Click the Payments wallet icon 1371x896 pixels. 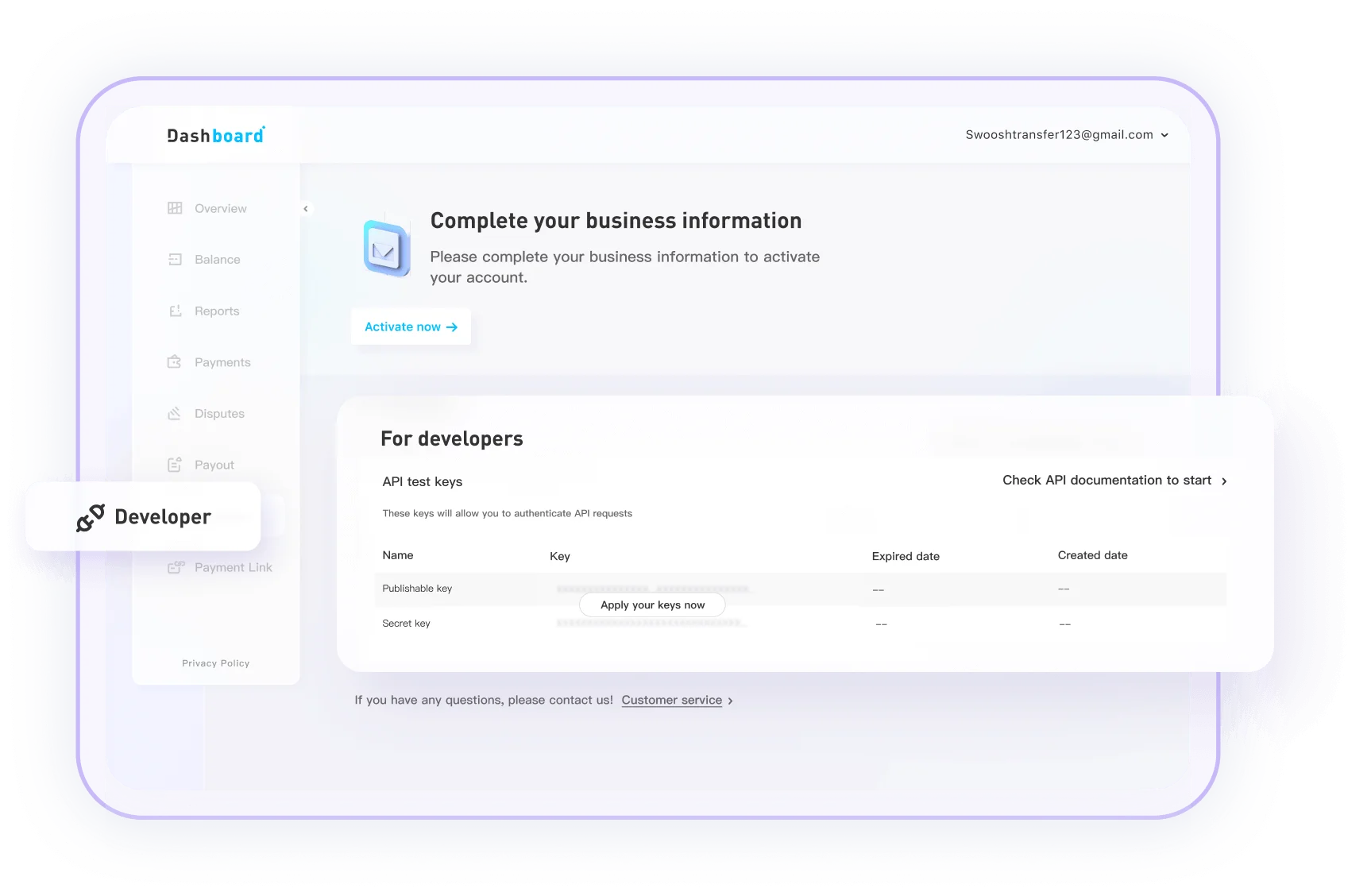[175, 362]
